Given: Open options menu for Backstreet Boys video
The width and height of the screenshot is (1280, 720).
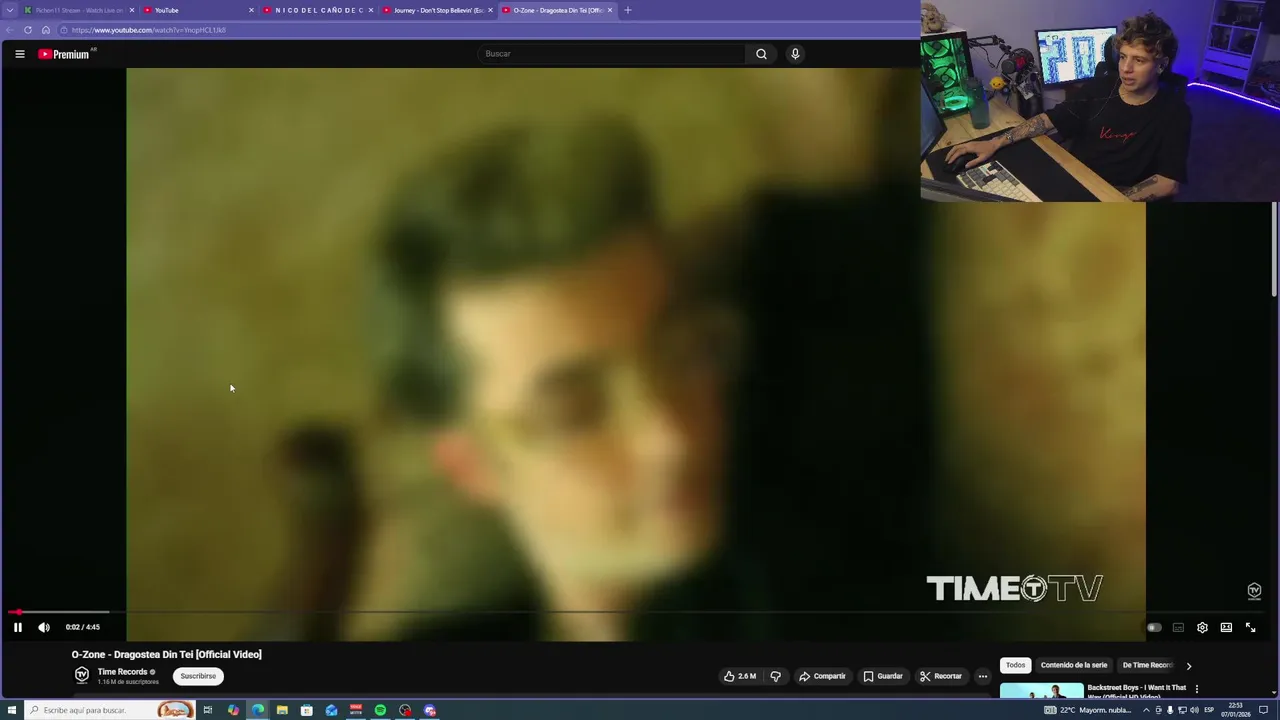Looking at the screenshot, I should 1196,689.
